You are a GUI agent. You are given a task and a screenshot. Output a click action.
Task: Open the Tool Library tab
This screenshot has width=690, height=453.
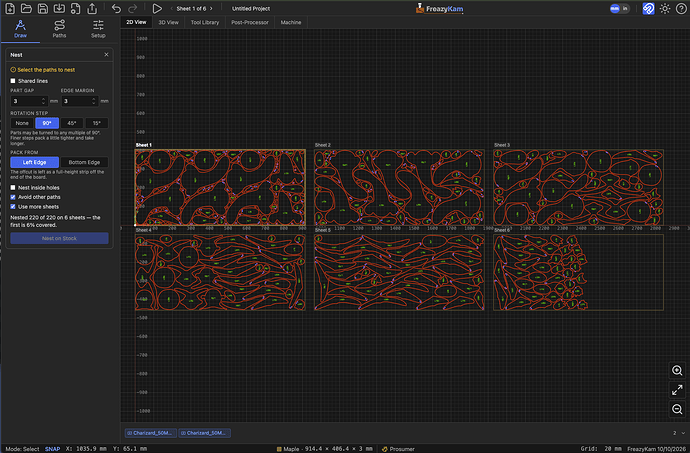205,22
